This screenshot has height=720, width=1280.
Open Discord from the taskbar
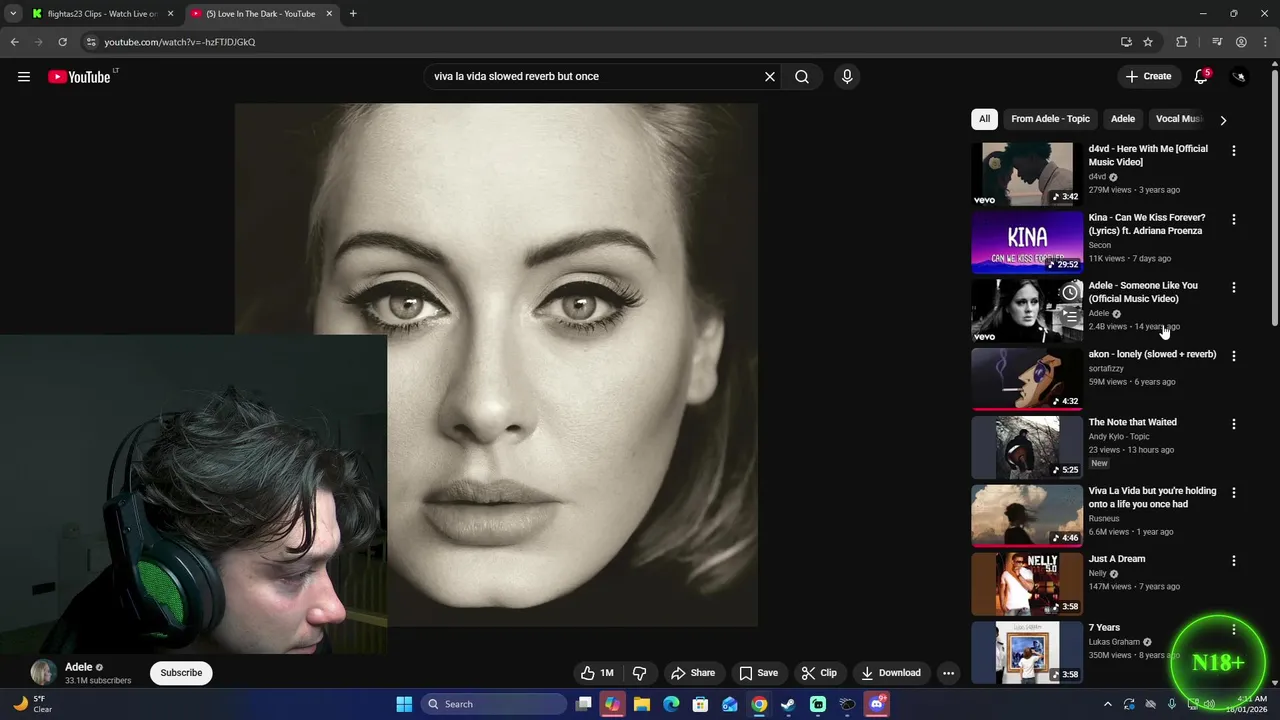pos(876,704)
